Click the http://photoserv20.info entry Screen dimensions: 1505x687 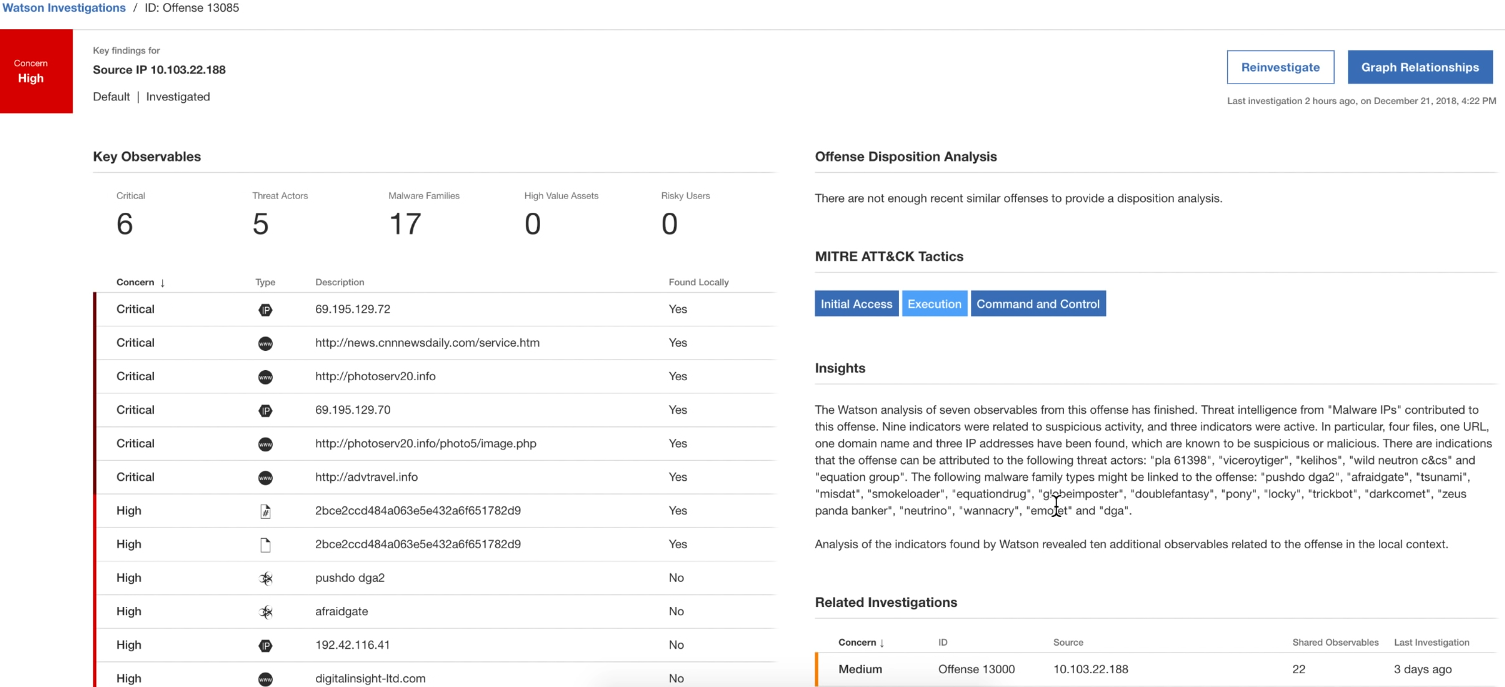[x=375, y=376]
